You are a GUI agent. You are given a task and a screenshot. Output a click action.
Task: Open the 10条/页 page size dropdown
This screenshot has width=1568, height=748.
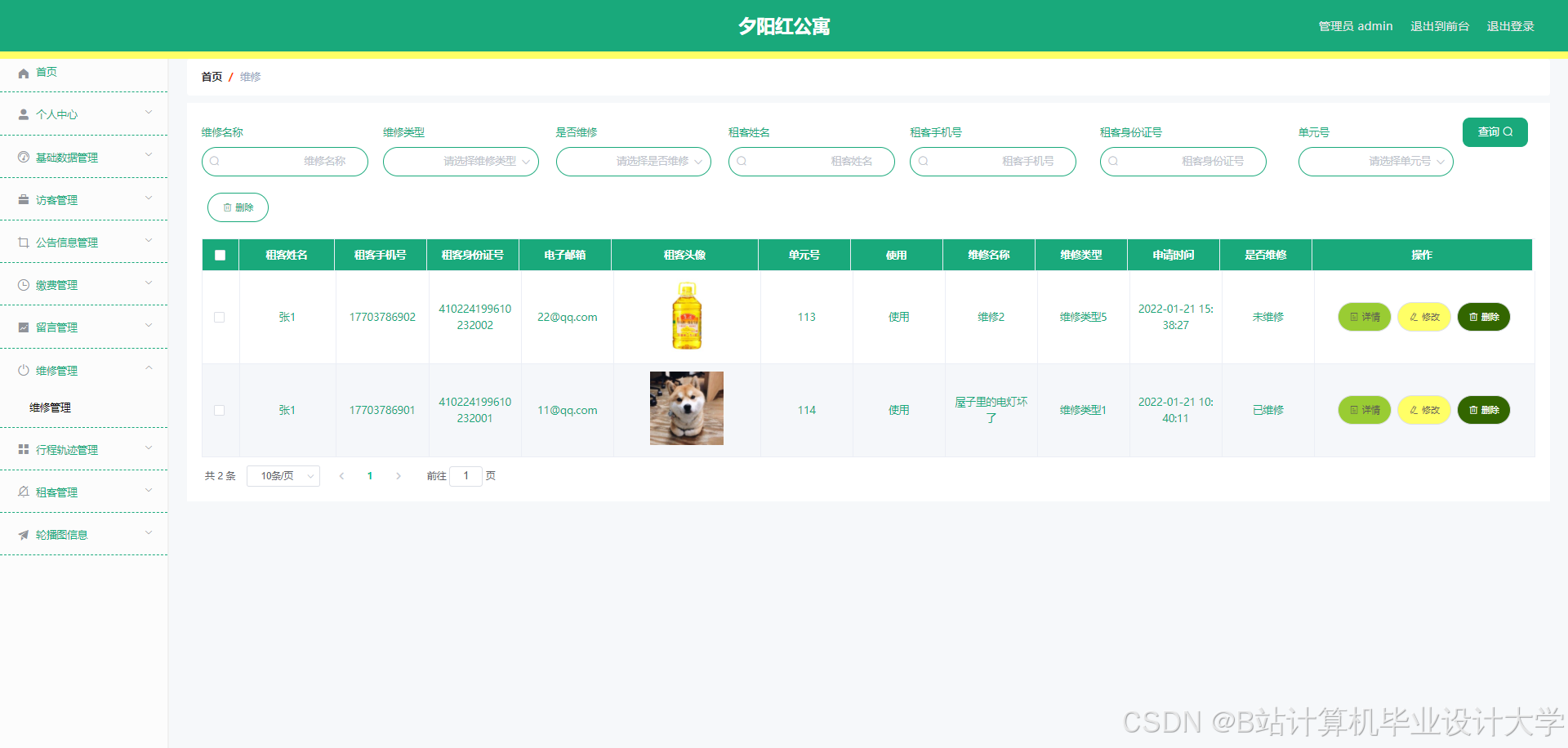pyautogui.click(x=283, y=476)
